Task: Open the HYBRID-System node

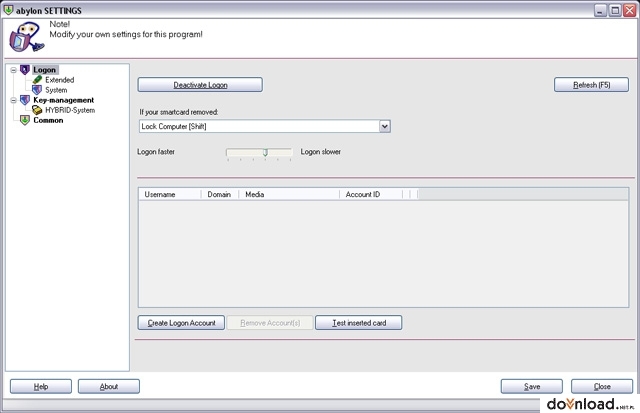Action: (x=70, y=110)
